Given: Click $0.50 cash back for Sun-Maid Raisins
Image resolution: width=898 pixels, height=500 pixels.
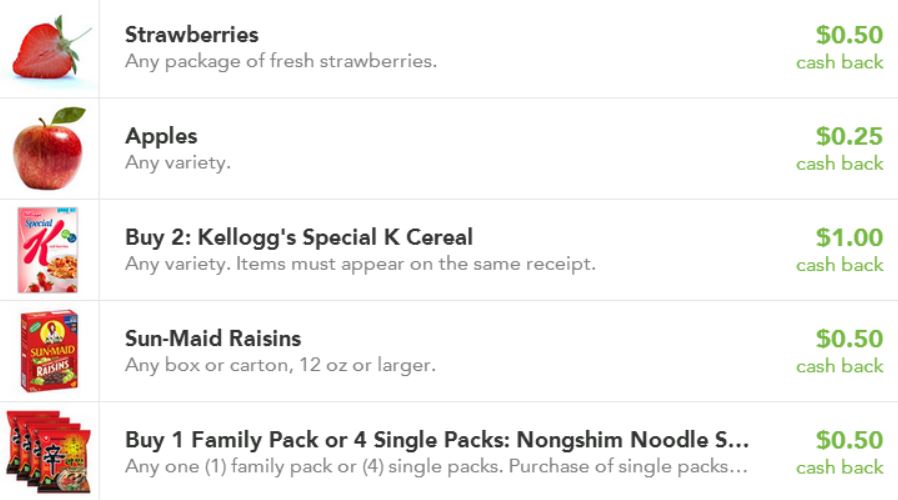Looking at the screenshot, I should 849,339.
